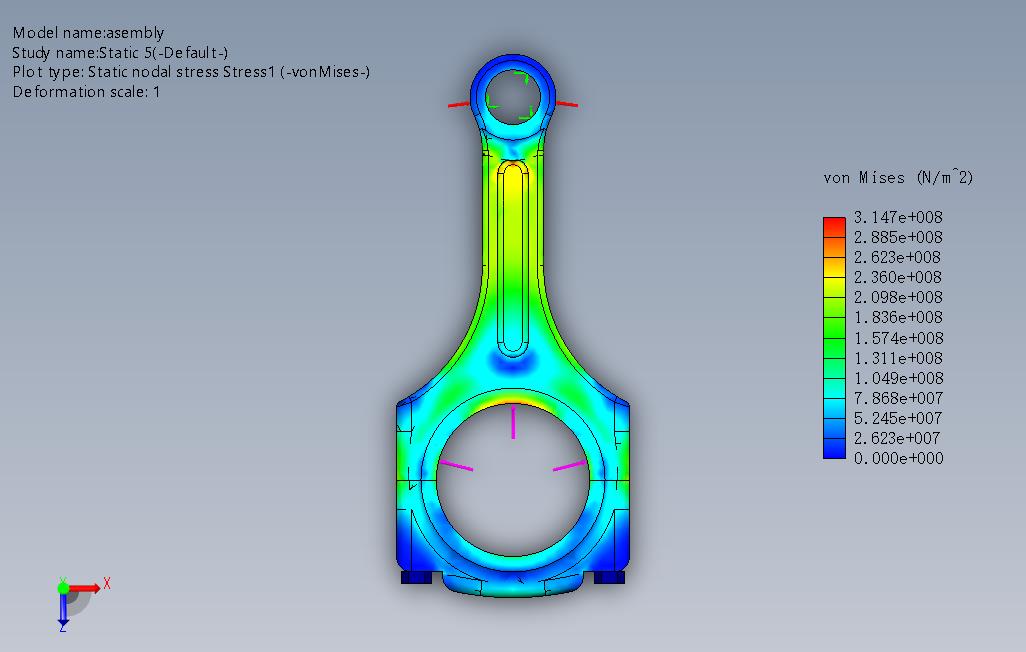
Task: Click the right diagonal magenta load arrow
Action: 570,466
